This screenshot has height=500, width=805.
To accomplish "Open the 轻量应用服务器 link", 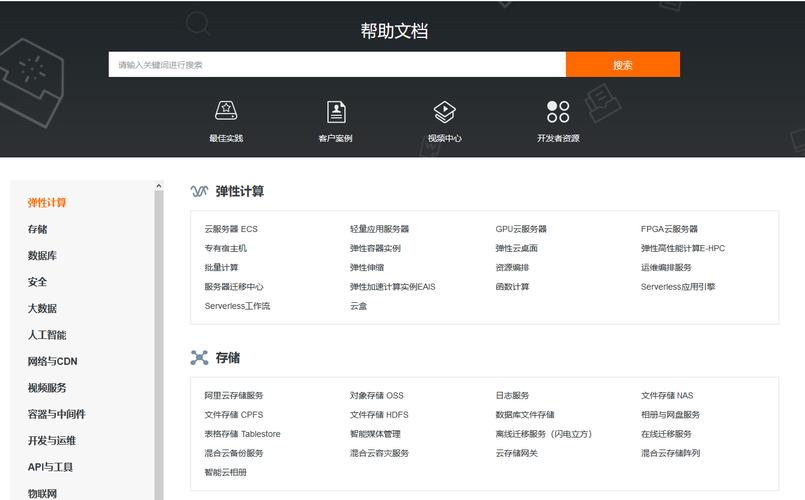I will [x=379, y=229].
